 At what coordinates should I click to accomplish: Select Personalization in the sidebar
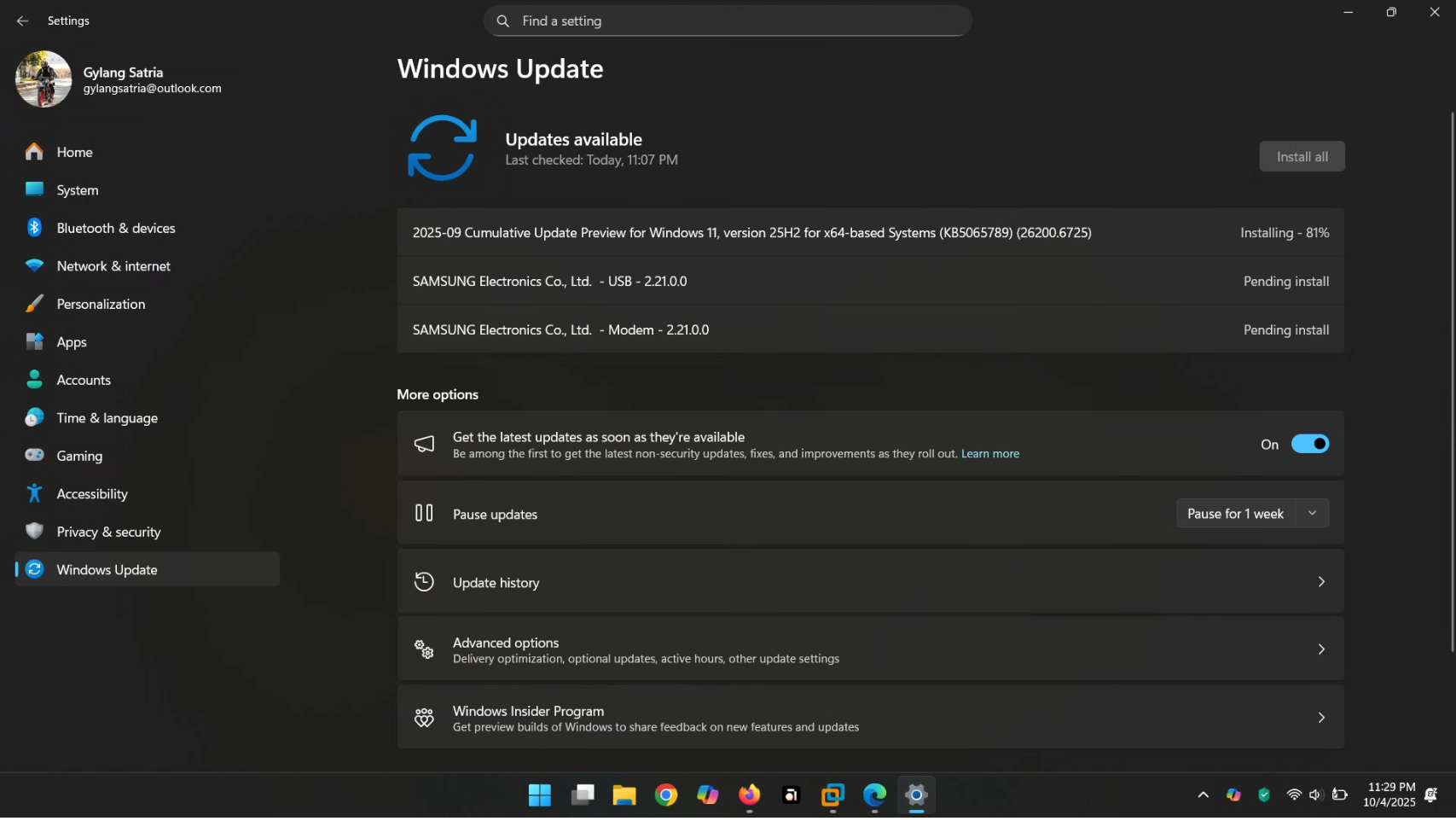point(101,304)
